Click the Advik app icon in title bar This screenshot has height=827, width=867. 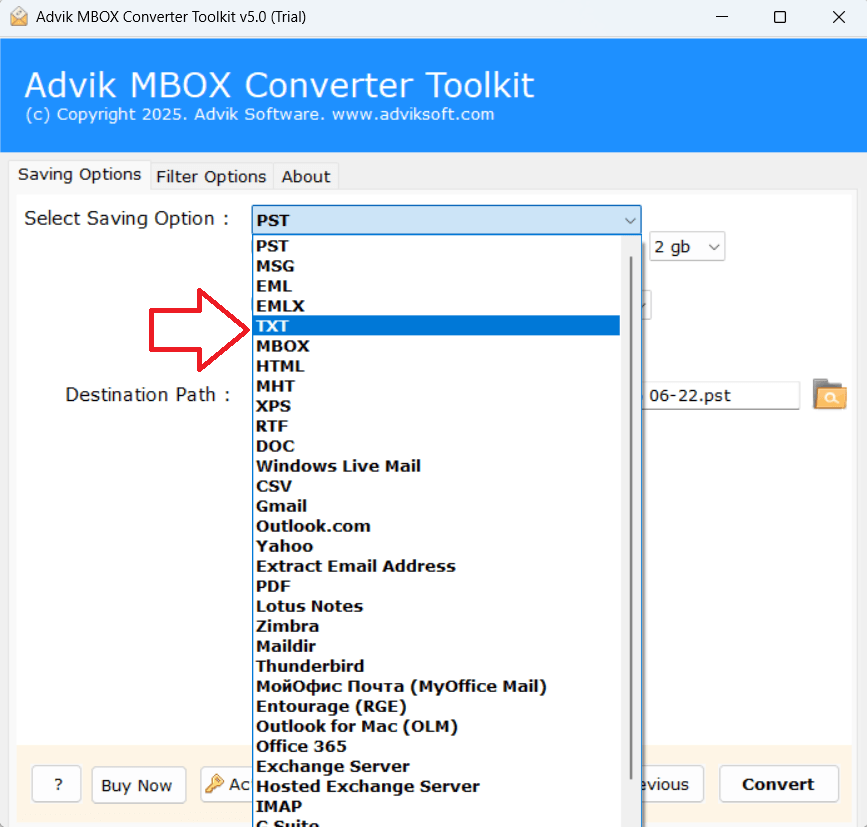(x=19, y=17)
